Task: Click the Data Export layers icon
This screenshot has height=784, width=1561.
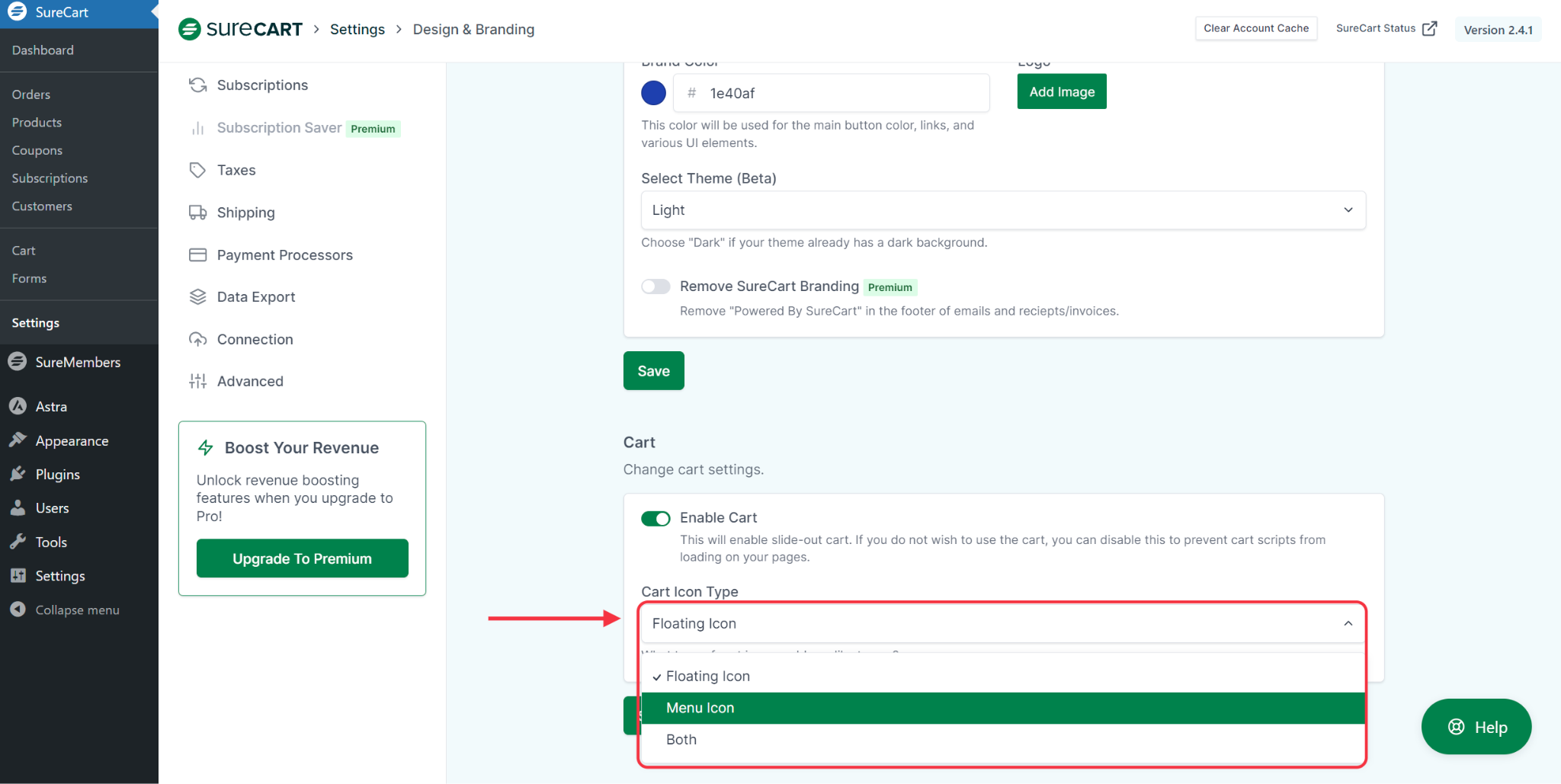Action: pyautogui.click(x=198, y=297)
